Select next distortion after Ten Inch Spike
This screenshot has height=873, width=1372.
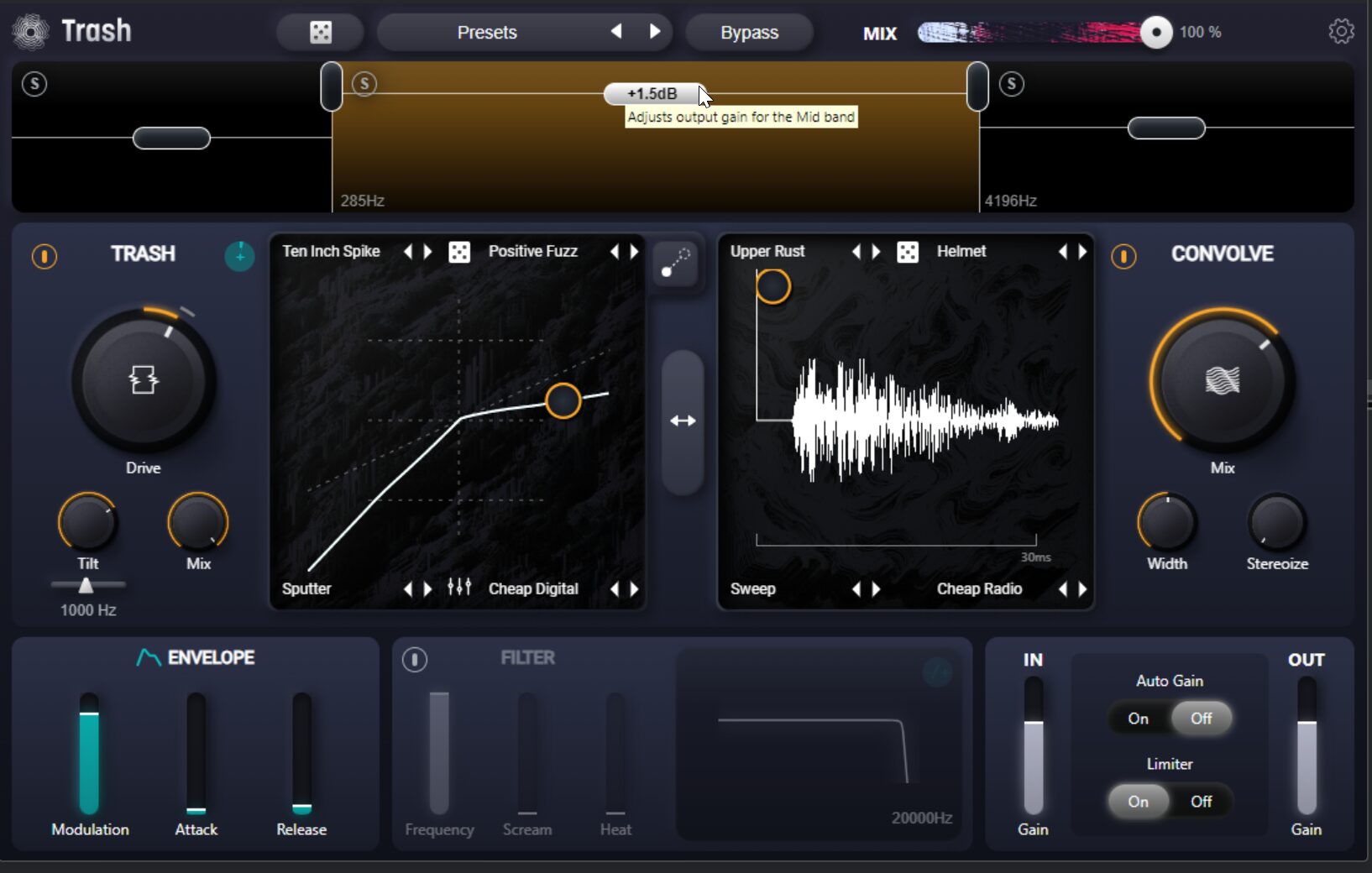point(427,251)
